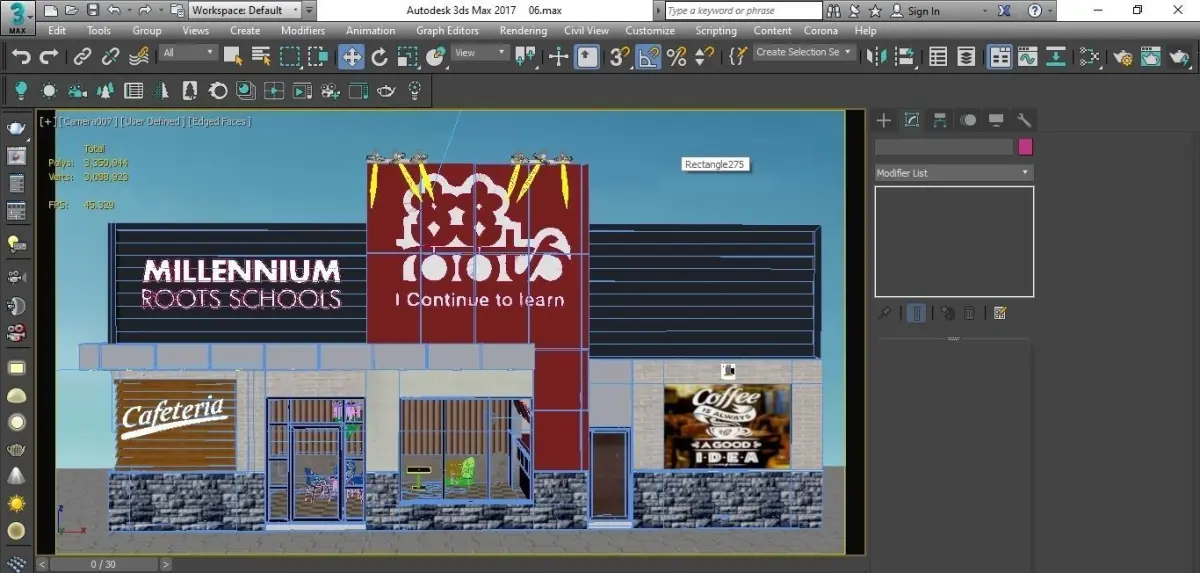Open the All selection filter dropdown
1200x573 pixels.
pos(188,53)
